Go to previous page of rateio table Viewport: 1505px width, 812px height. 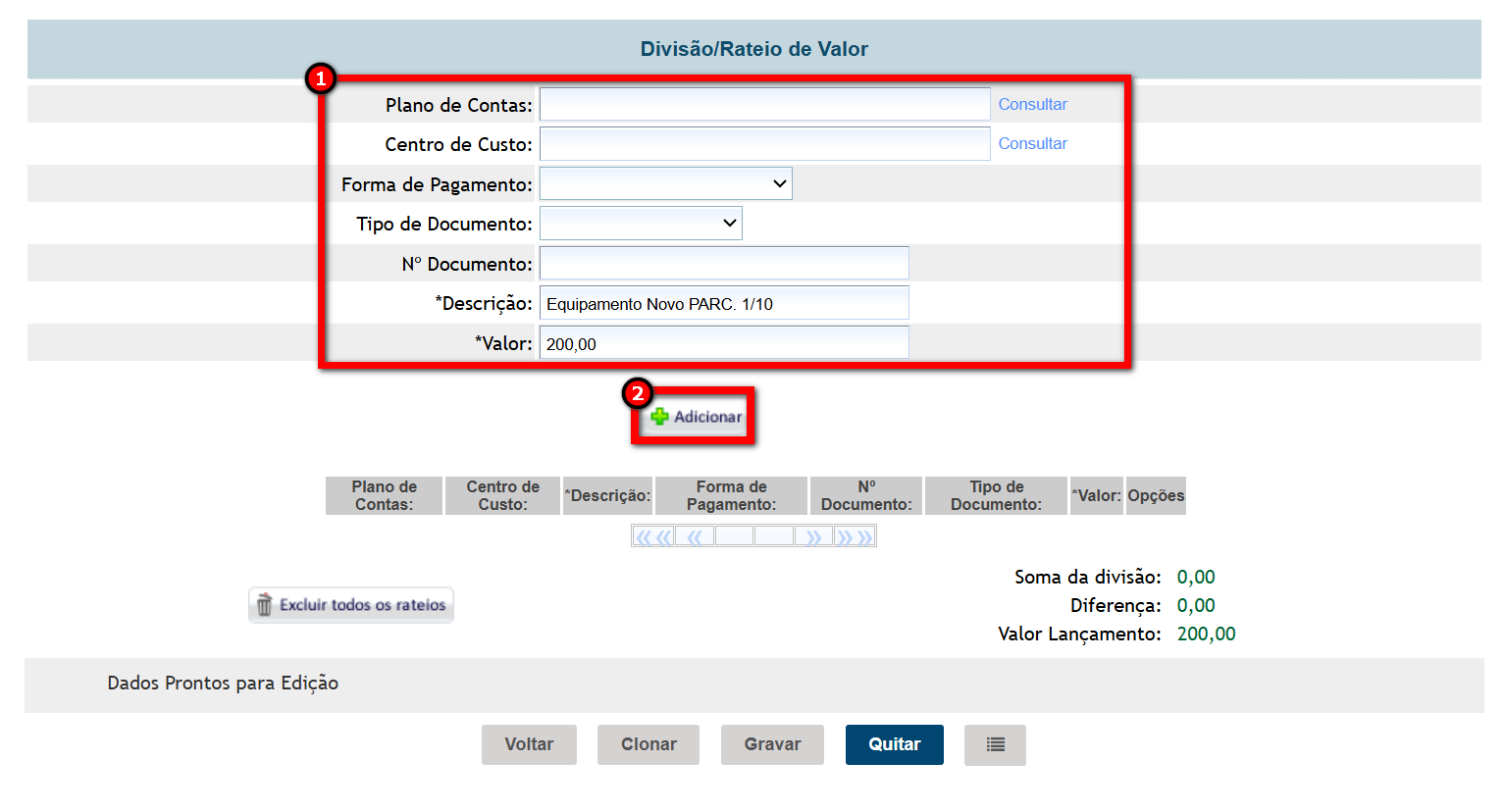pos(695,536)
